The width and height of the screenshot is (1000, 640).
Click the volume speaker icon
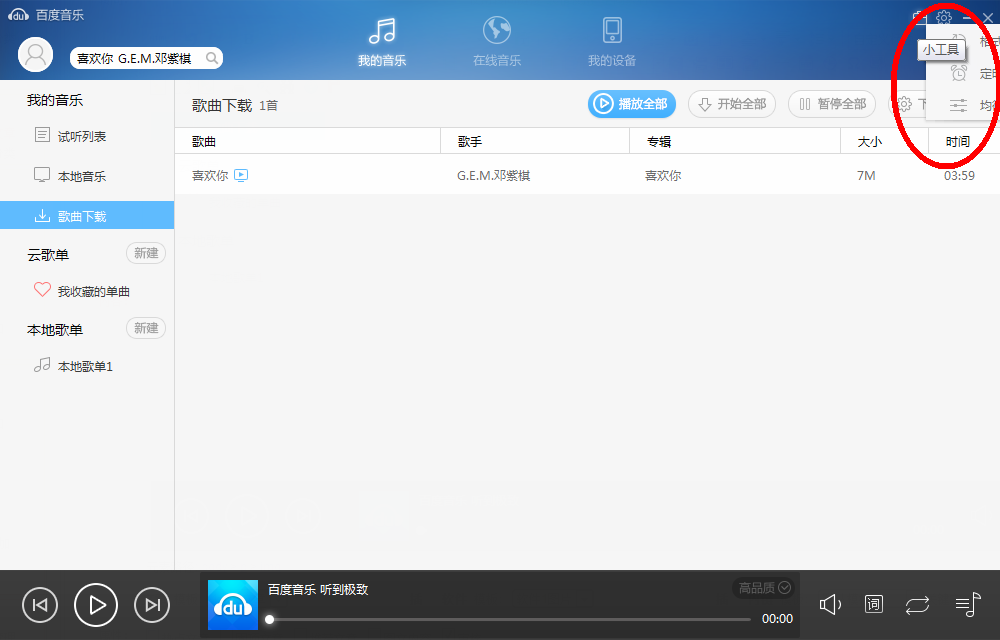pos(830,605)
